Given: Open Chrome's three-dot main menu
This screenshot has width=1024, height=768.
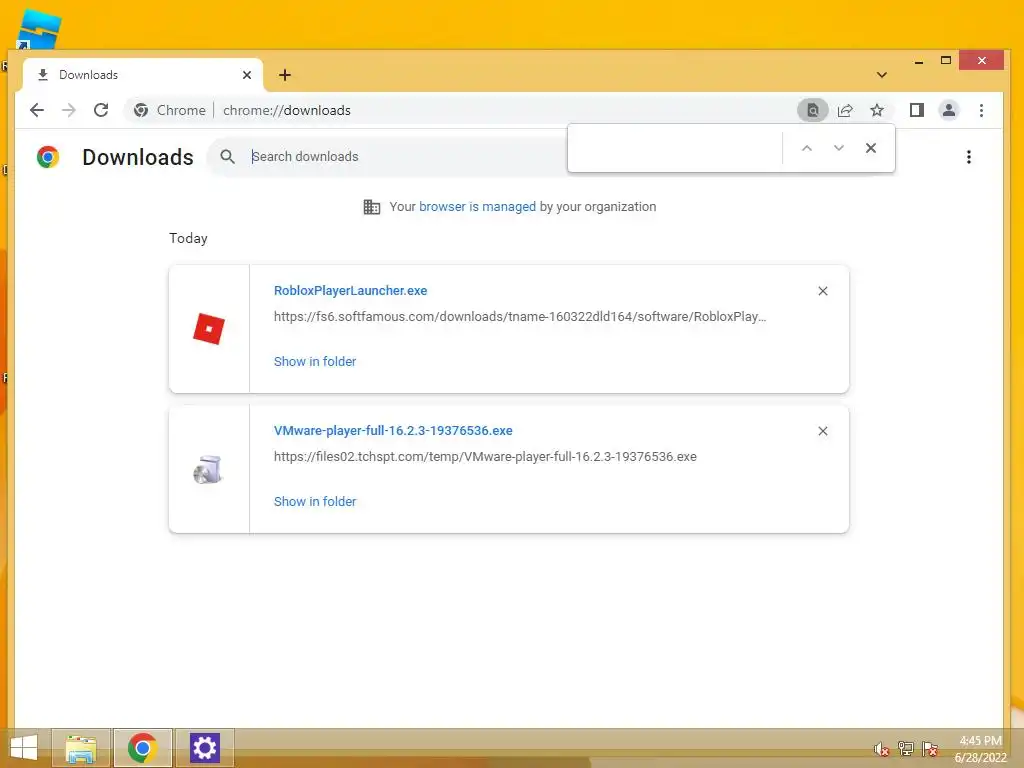Looking at the screenshot, I should (x=981, y=110).
